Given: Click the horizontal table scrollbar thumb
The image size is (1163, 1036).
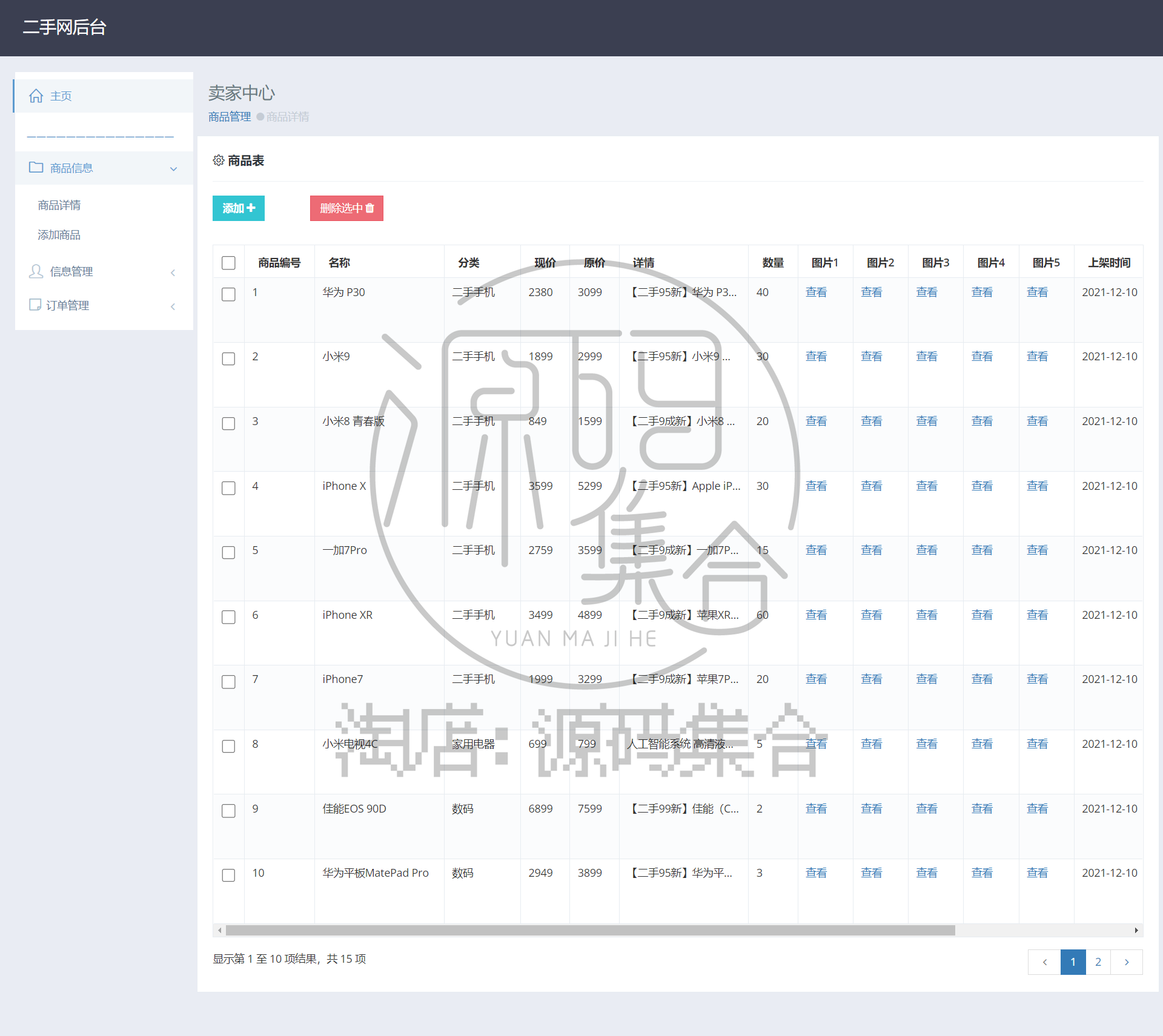Looking at the screenshot, I should [x=591, y=930].
